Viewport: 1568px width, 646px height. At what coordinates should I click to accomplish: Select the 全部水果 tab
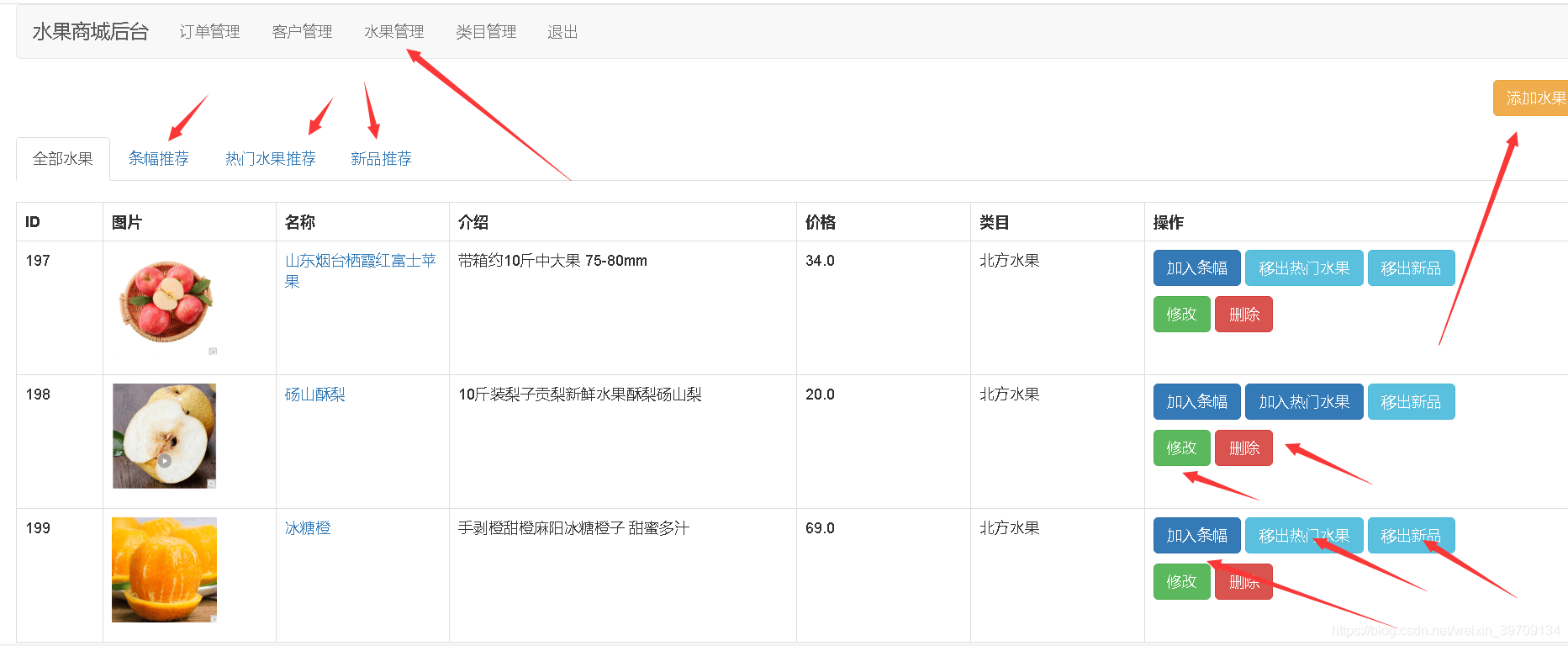click(63, 159)
